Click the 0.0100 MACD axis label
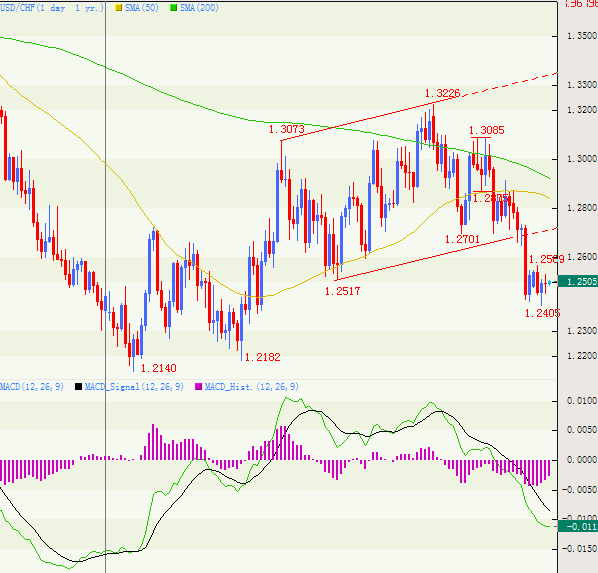This screenshot has width=598, height=573. 582,401
